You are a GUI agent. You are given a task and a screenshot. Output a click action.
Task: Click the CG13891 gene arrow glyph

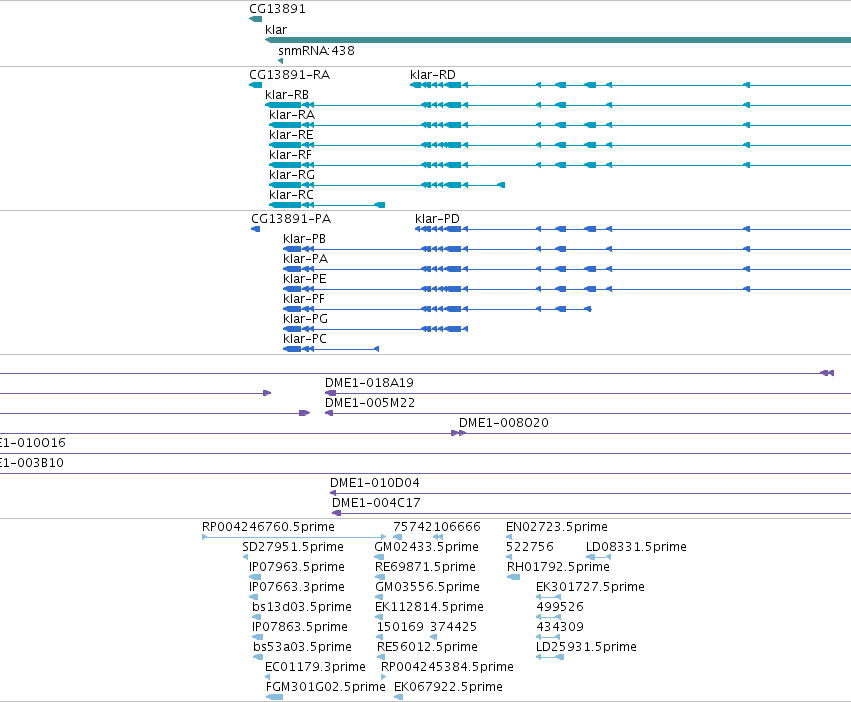coord(256,20)
